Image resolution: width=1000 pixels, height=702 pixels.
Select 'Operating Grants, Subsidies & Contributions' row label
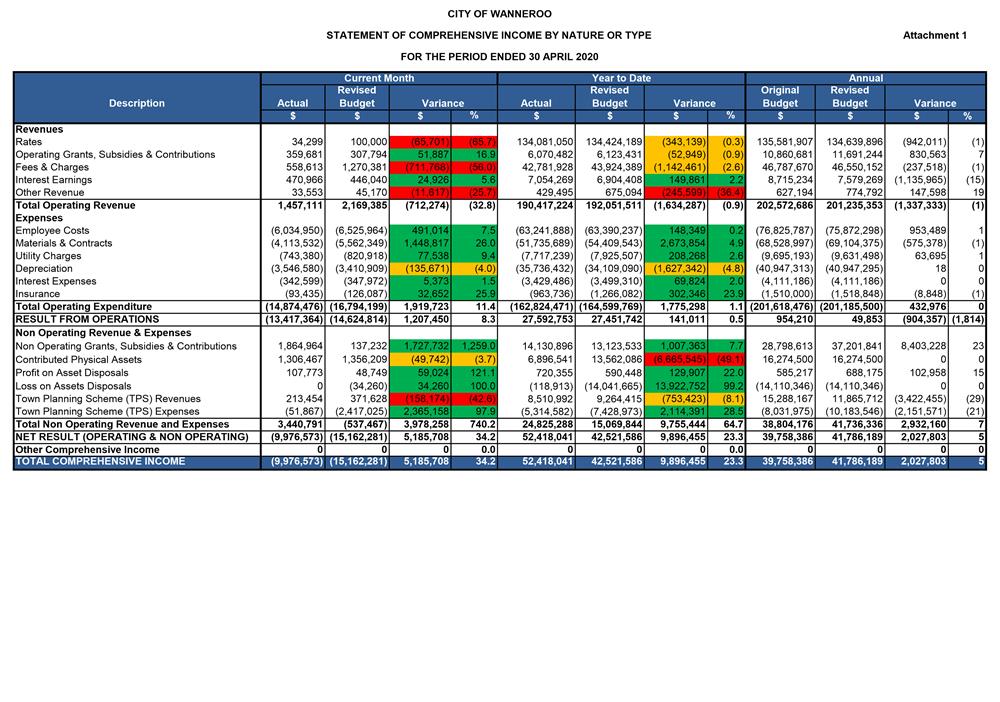point(115,155)
